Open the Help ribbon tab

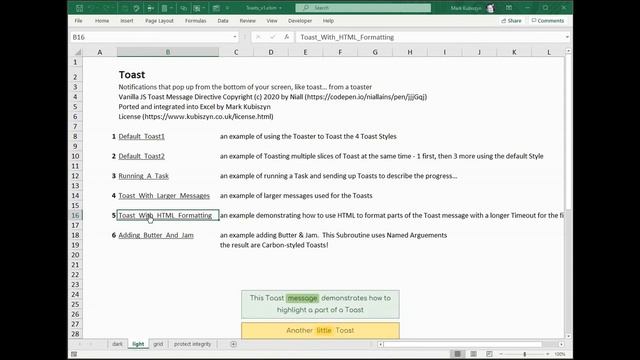click(x=328, y=21)
